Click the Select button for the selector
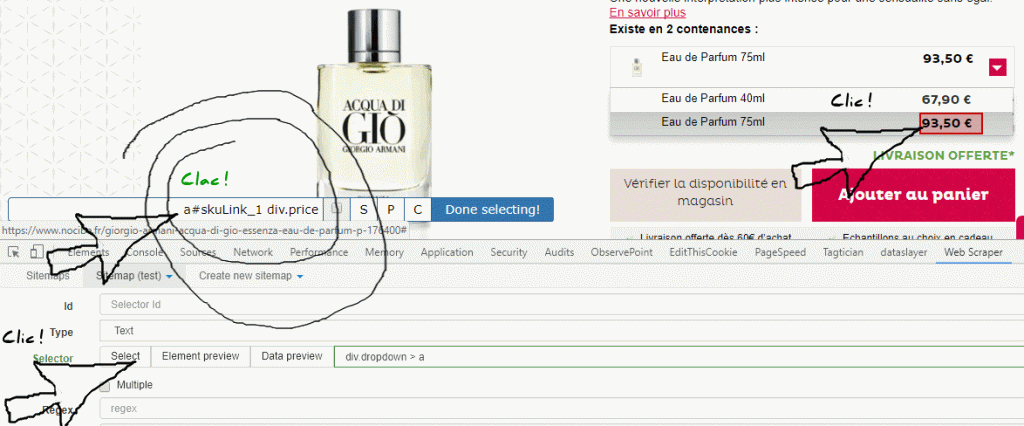This screenshot has height=426, width=1024. pyautogui.click(x=125, y=356)
